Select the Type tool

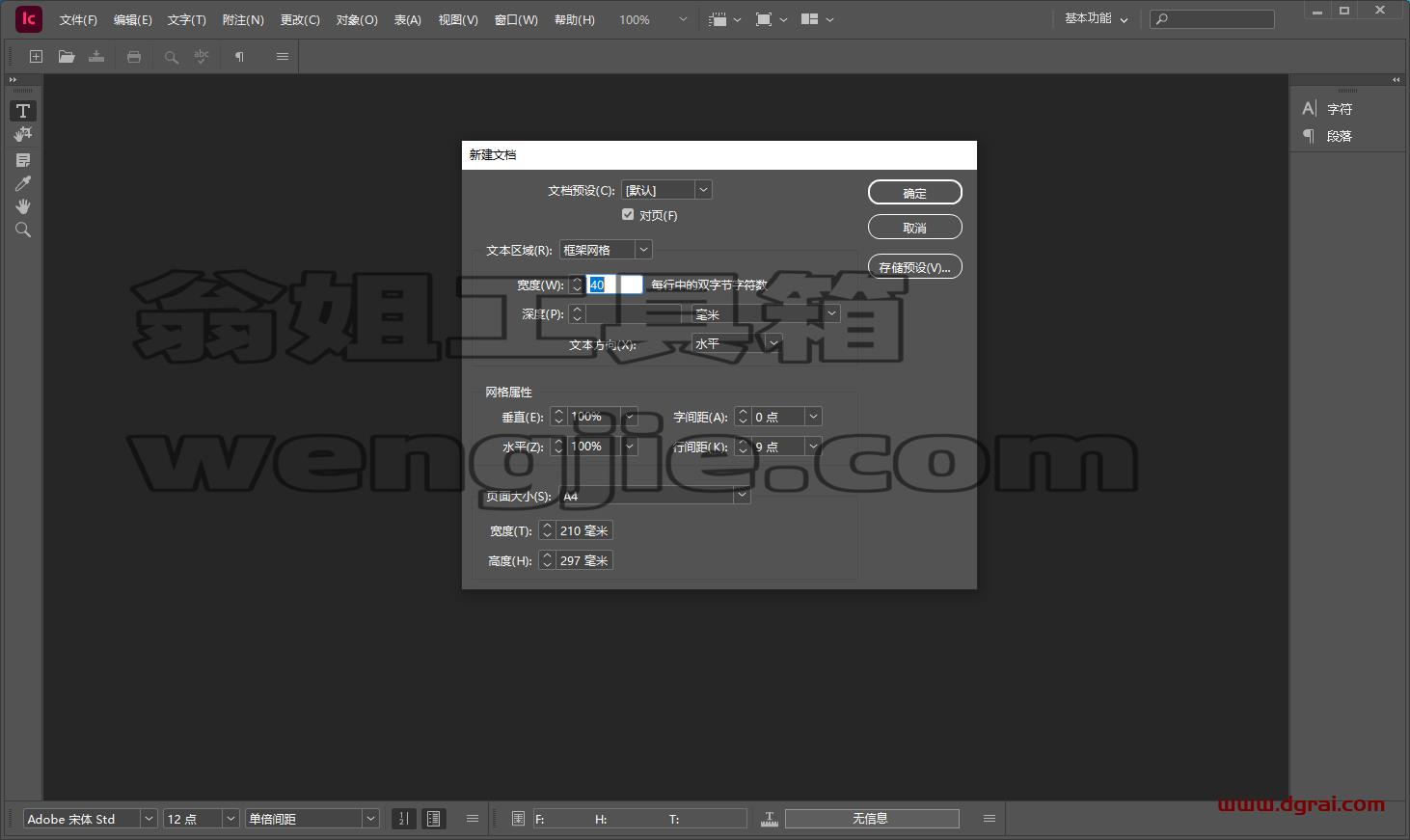23,111
